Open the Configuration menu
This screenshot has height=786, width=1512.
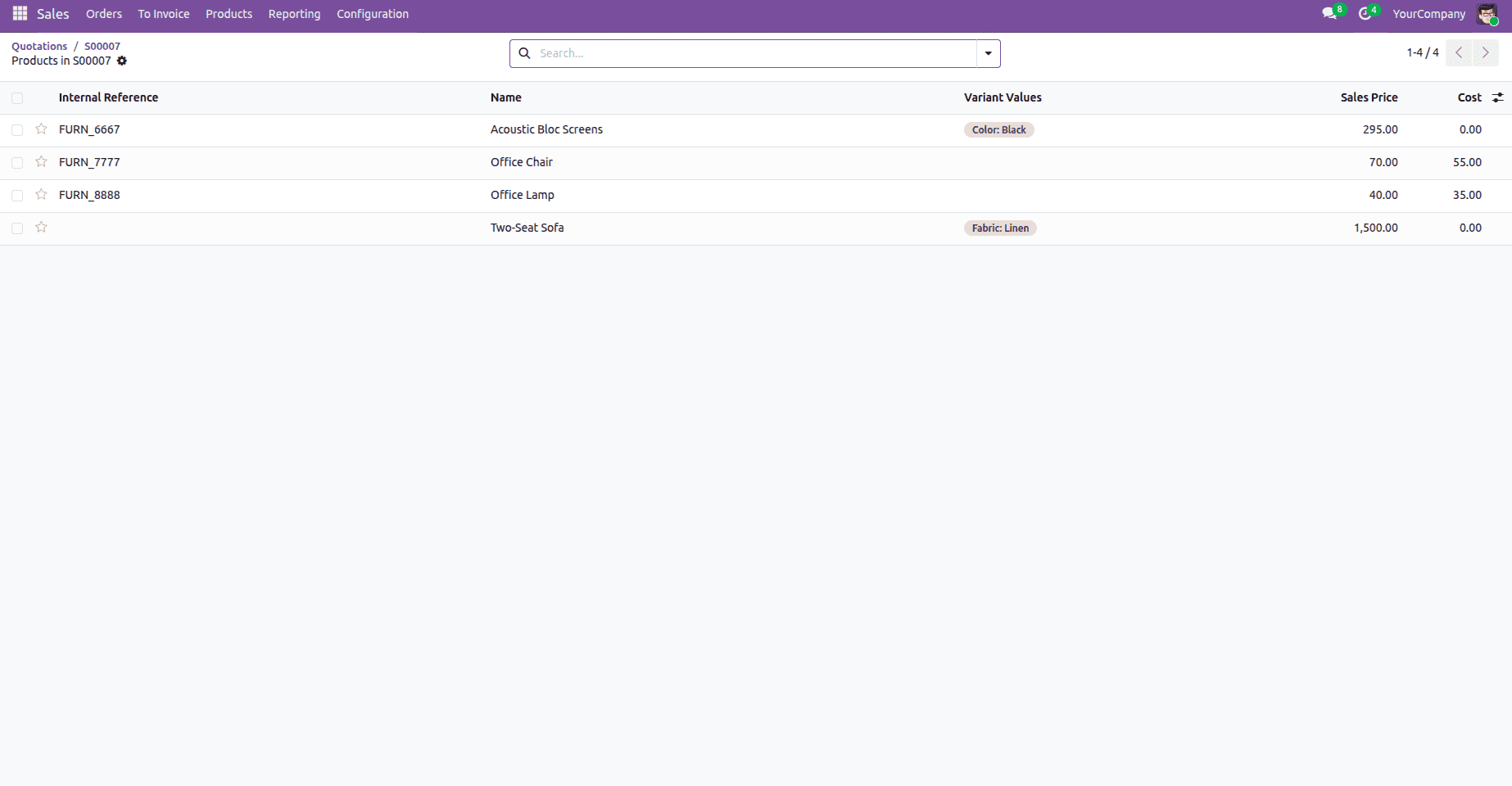coord(373,14)
